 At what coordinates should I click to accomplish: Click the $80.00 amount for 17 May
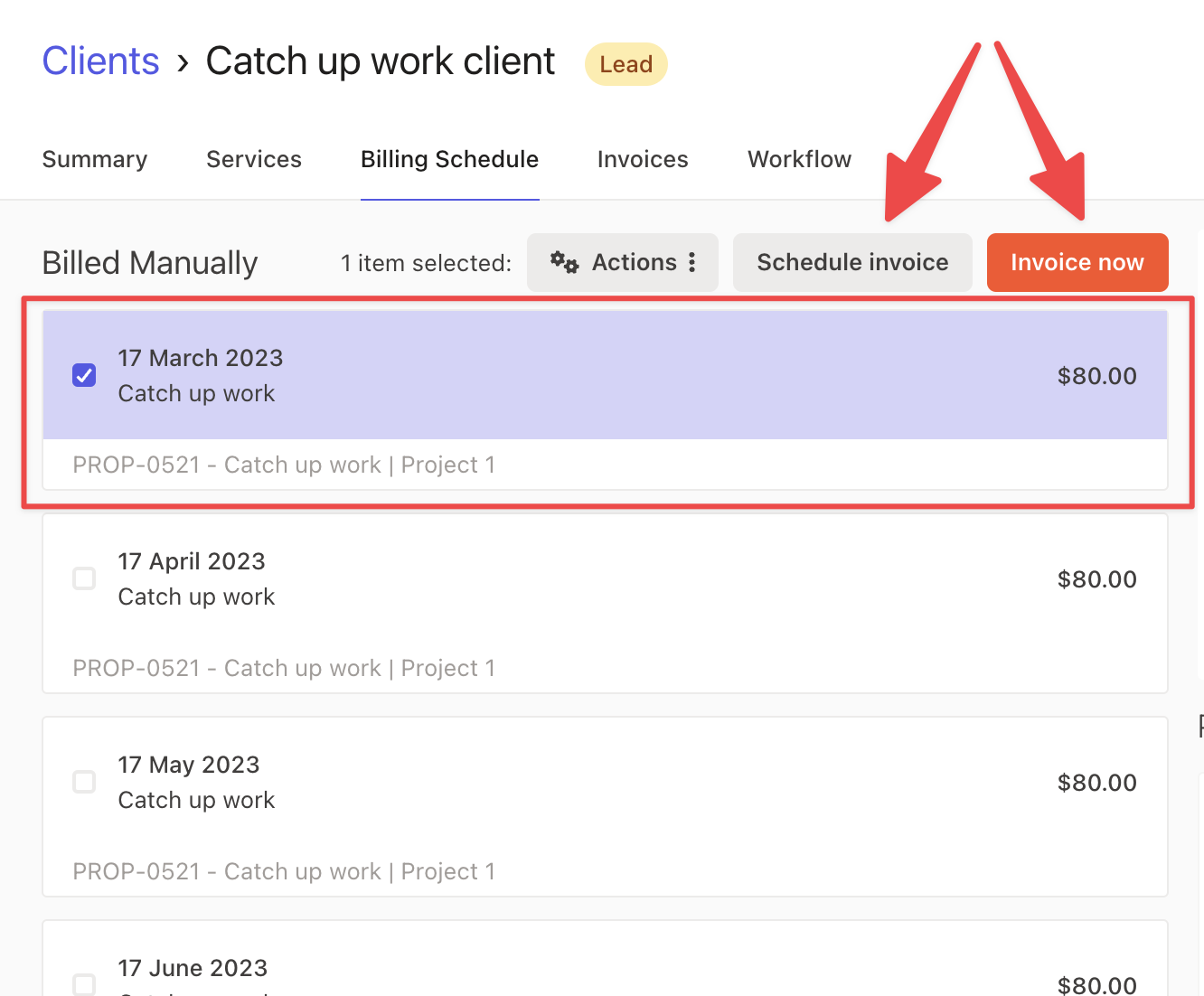point(1097,783)
